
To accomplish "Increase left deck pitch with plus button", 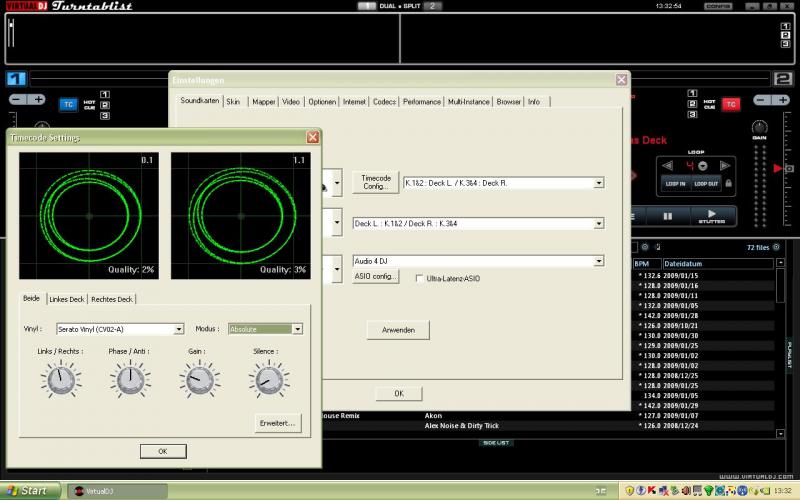I will pyautogui.click(x=37, y=99).
